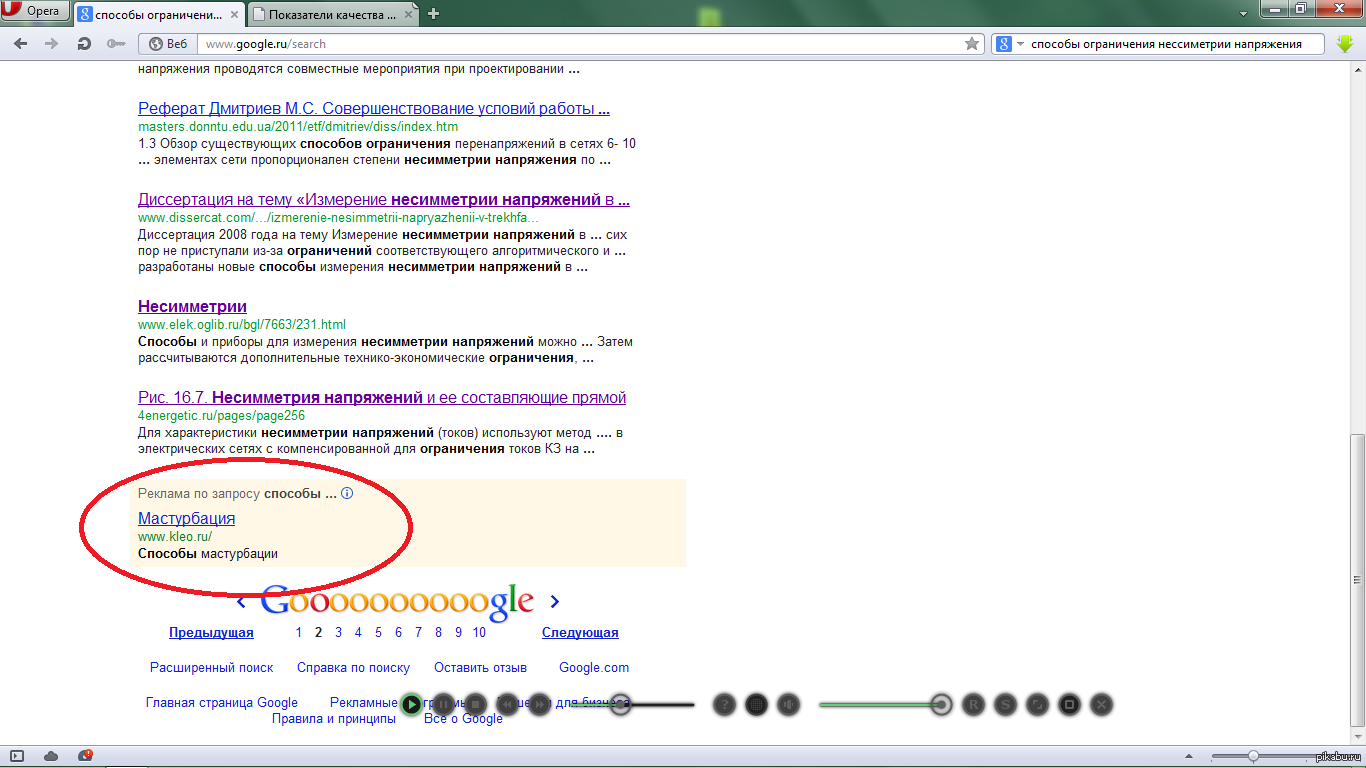Stop playback in the media overlay

477,704
